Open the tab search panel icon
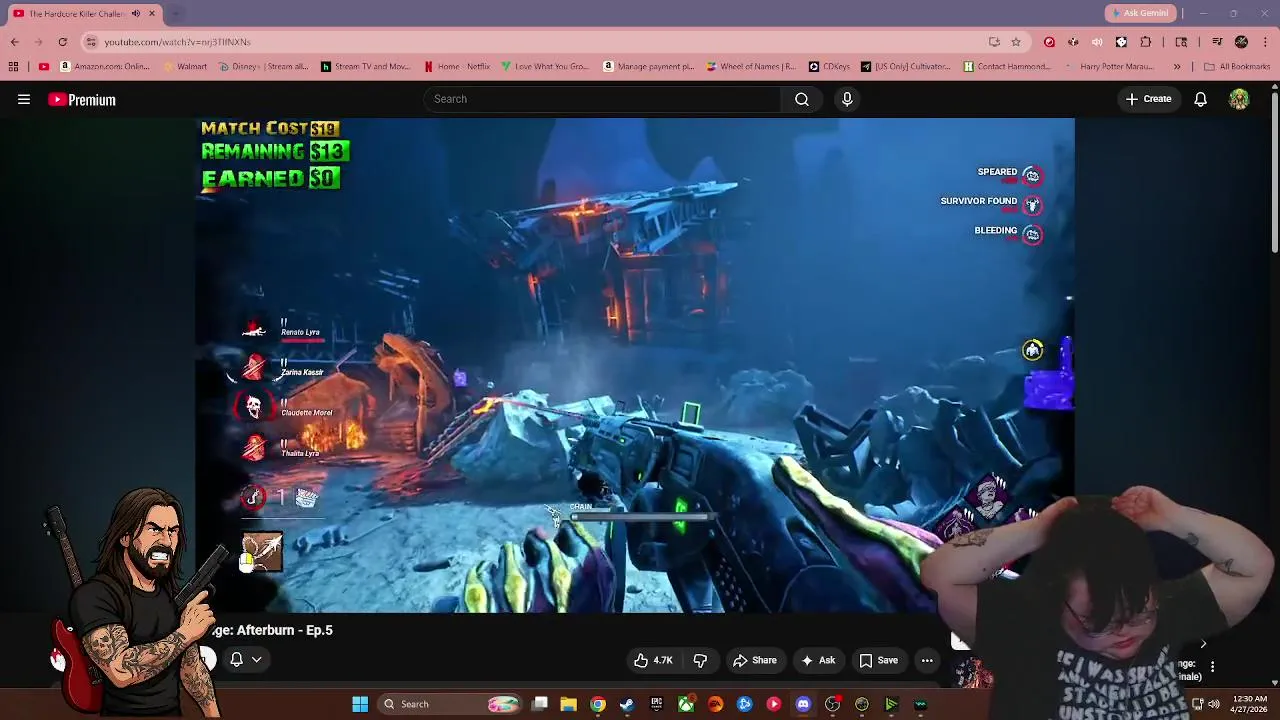Viewport: 1280px width, 720px height. (x=1181, y=42)
